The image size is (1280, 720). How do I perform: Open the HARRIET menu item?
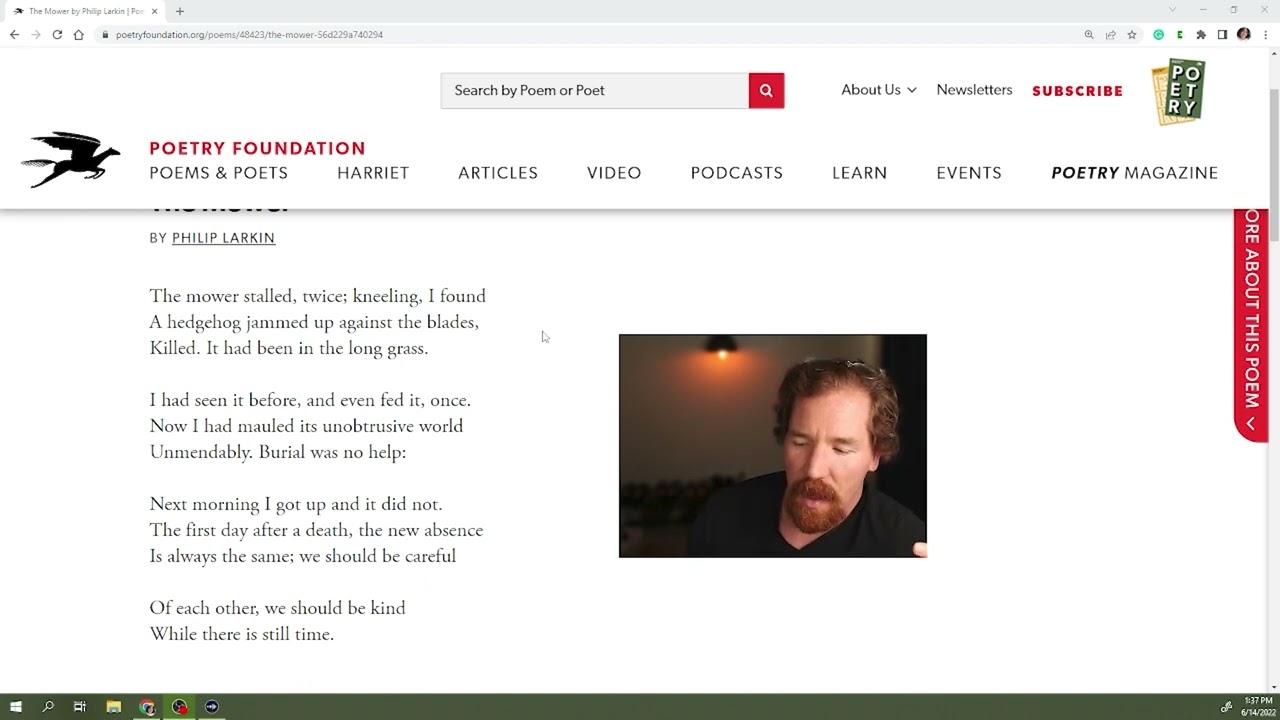[373, 173]
